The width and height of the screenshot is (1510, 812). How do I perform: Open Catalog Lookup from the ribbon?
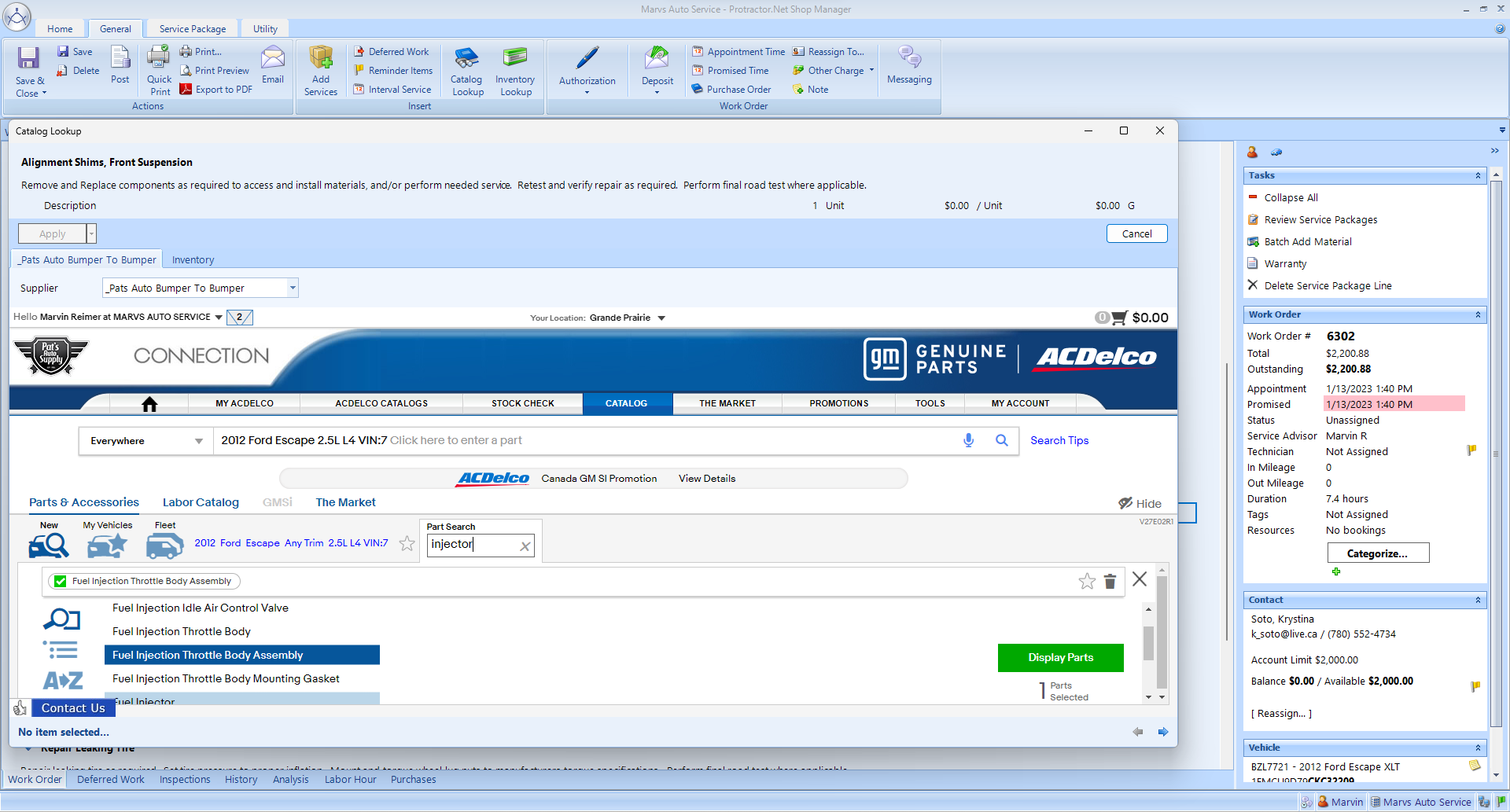(x=466, y=69)
